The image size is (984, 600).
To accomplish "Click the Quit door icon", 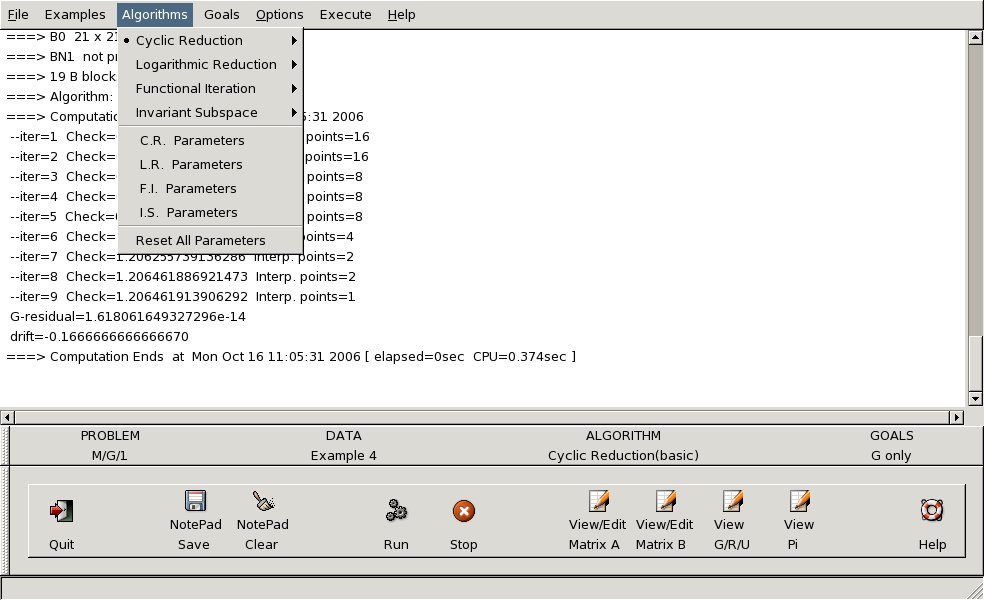I will pos(61,511).
